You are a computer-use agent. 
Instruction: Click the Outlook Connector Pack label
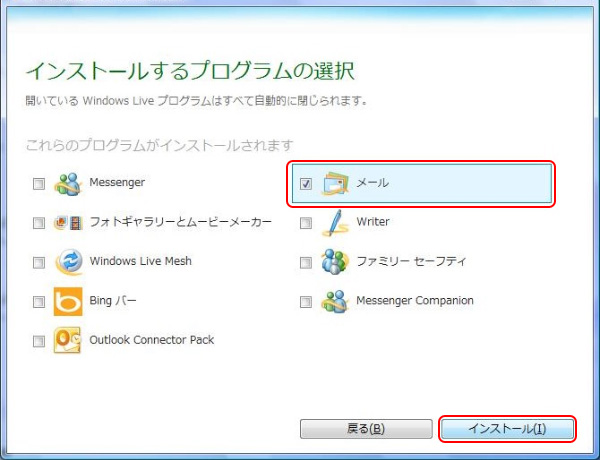tap(152, 340)
